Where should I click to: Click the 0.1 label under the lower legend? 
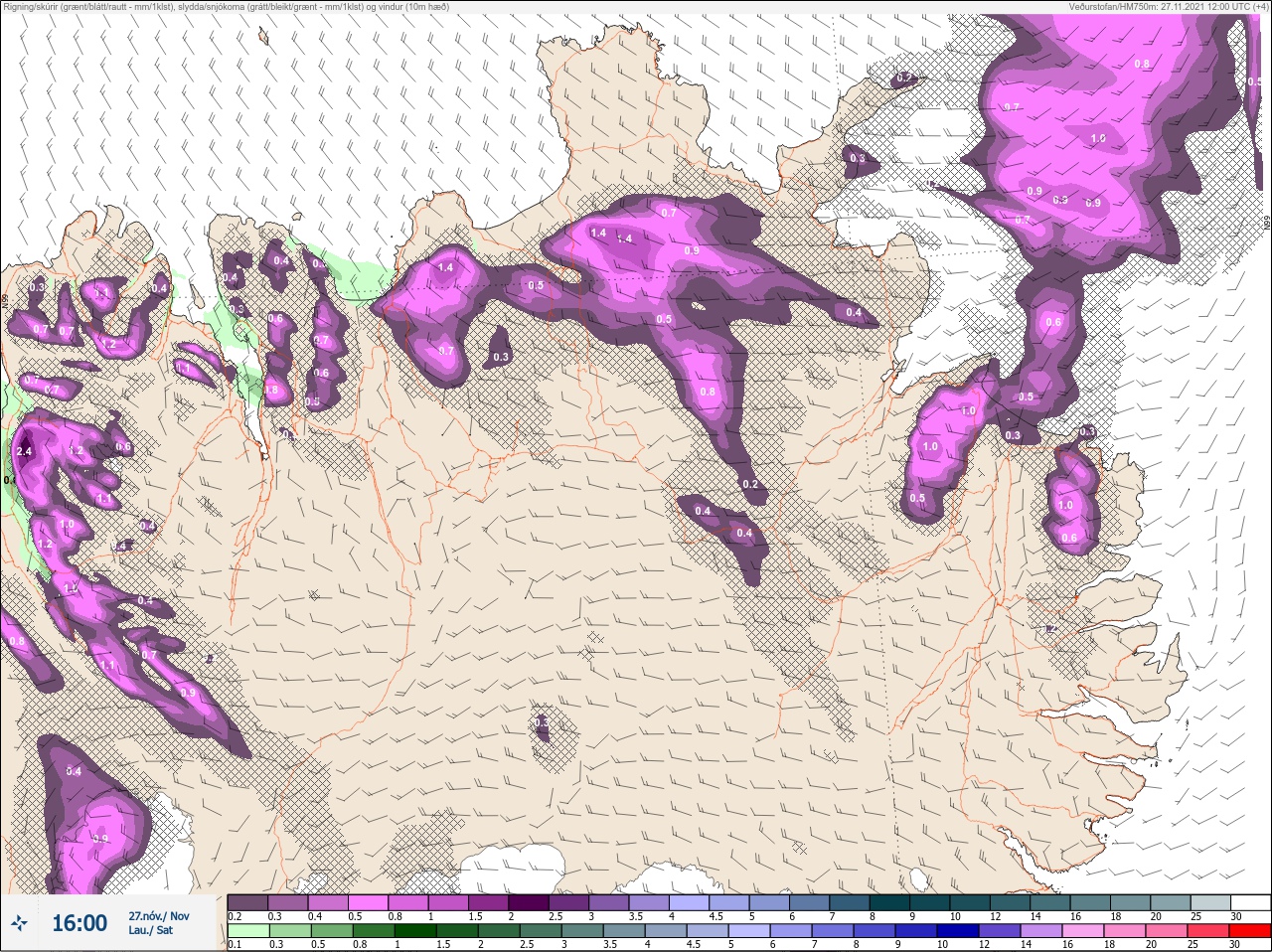234,944
